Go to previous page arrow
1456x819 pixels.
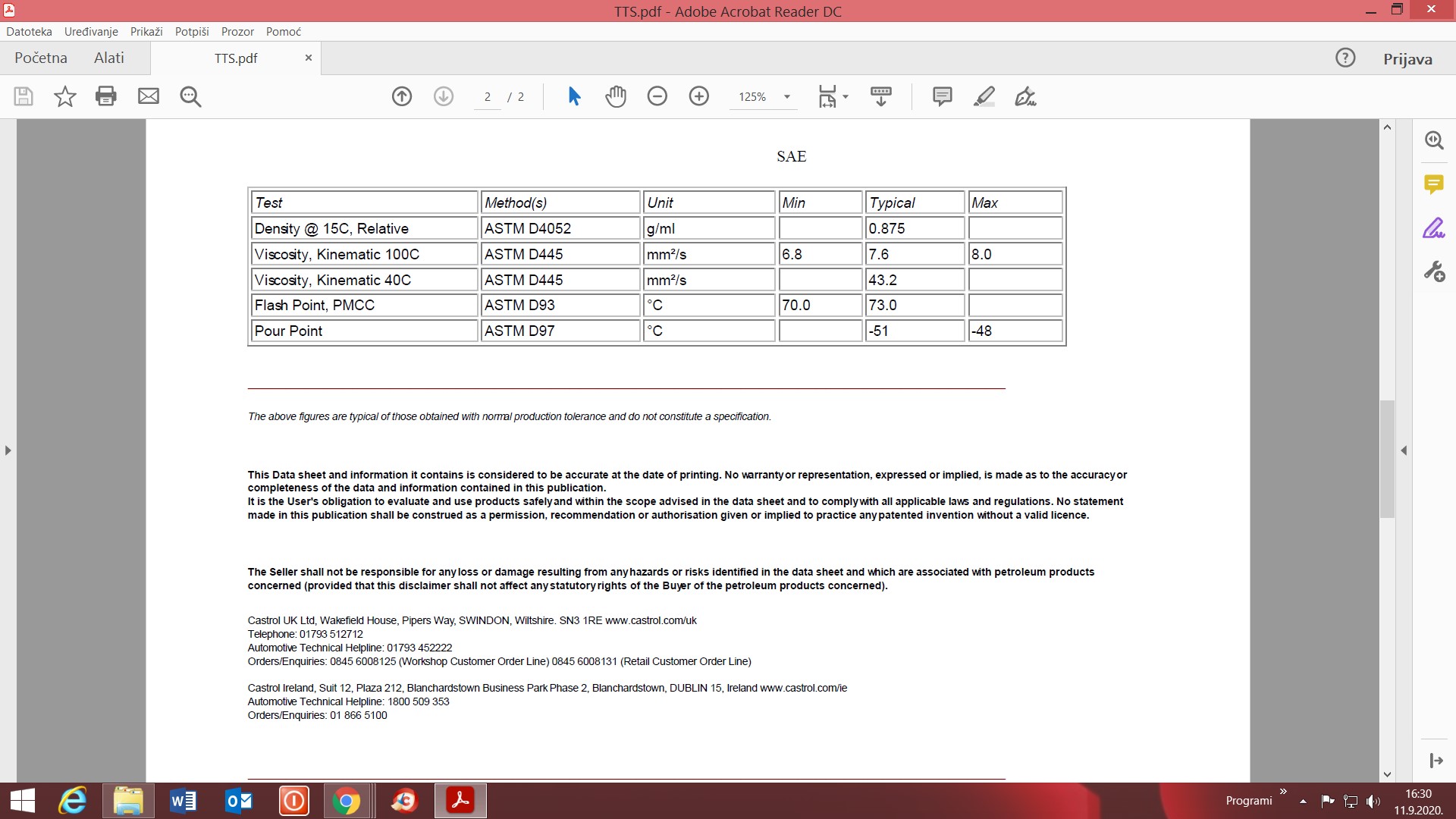point(402,96)
